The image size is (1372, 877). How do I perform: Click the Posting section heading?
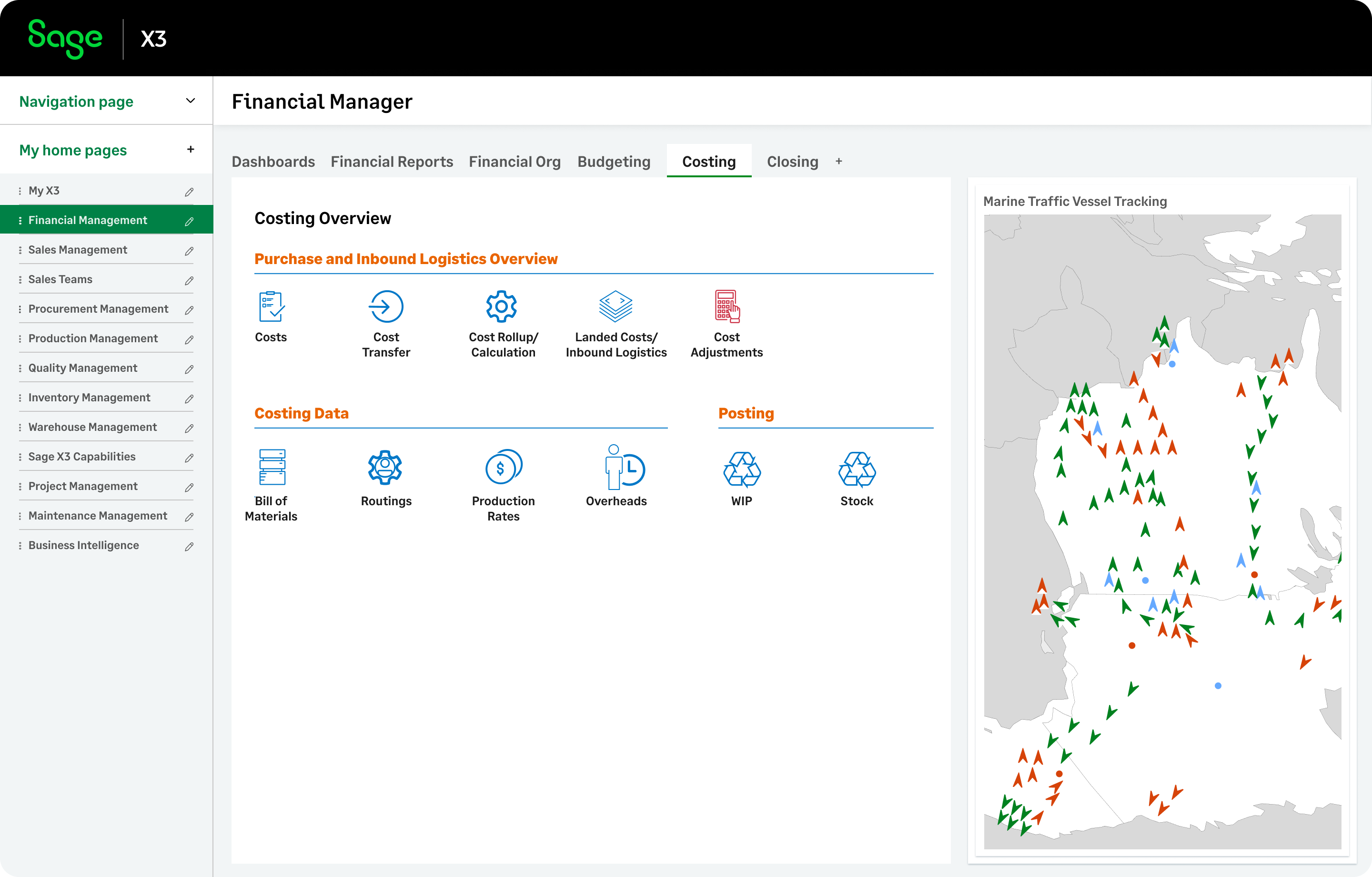[747, 413]
